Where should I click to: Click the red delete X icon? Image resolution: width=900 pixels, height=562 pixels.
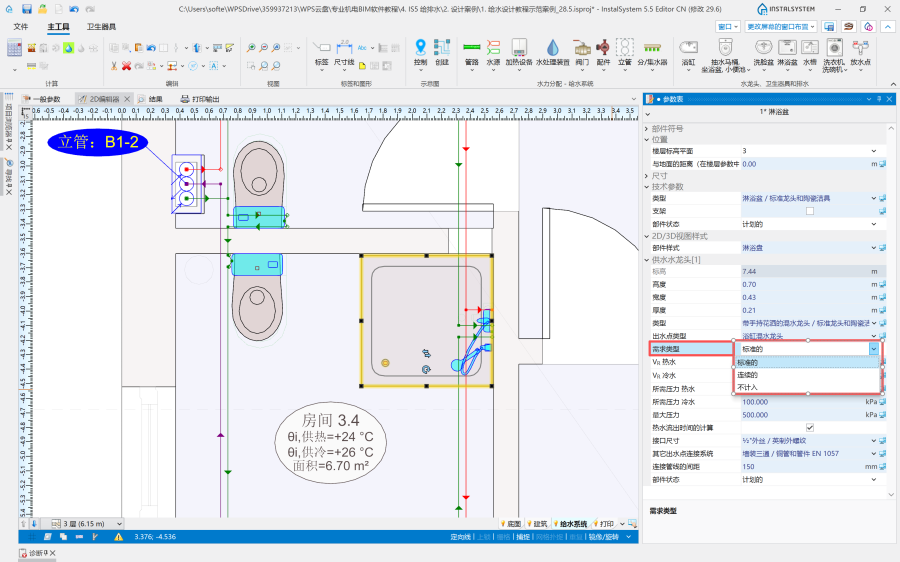pyautogui.click(x=127, y=65)
